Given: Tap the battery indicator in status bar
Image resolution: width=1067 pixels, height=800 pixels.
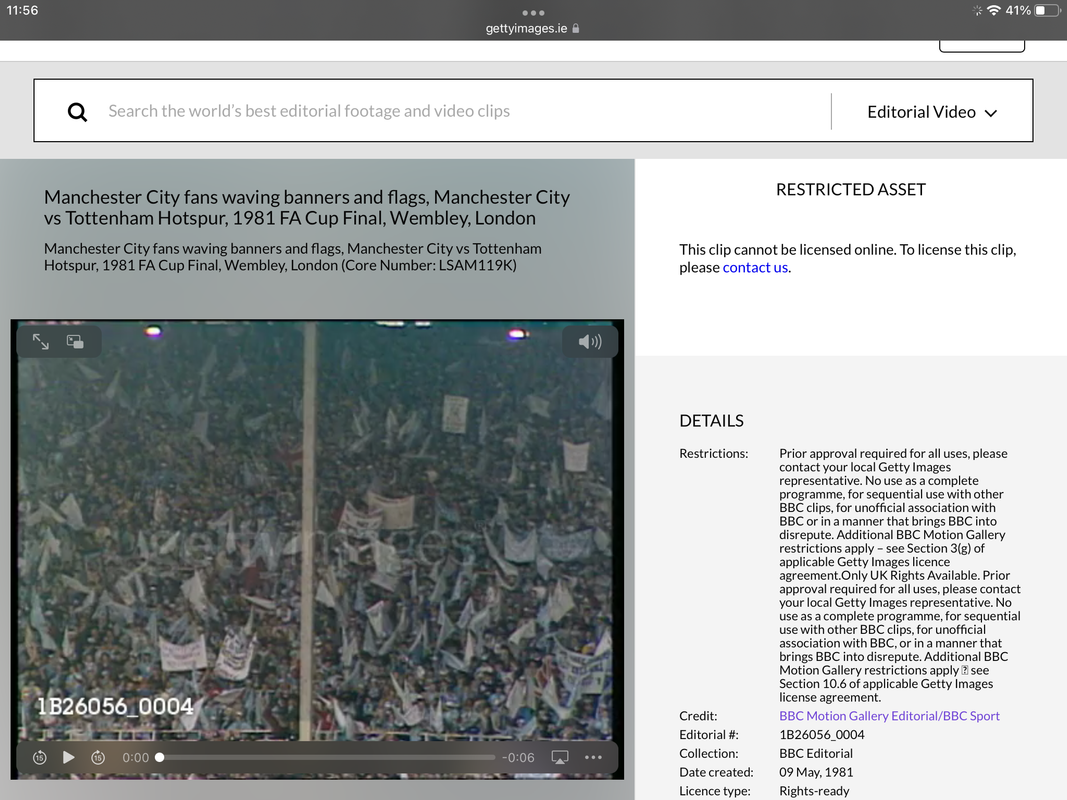Looking at the screenshot, I should click(1048, 10).
